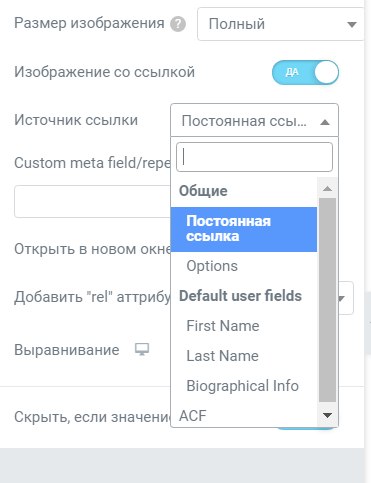The width and height of the screenshot is (371, 483).
Task: Open the rel attribute dropdown arrow
Action: 342,298
